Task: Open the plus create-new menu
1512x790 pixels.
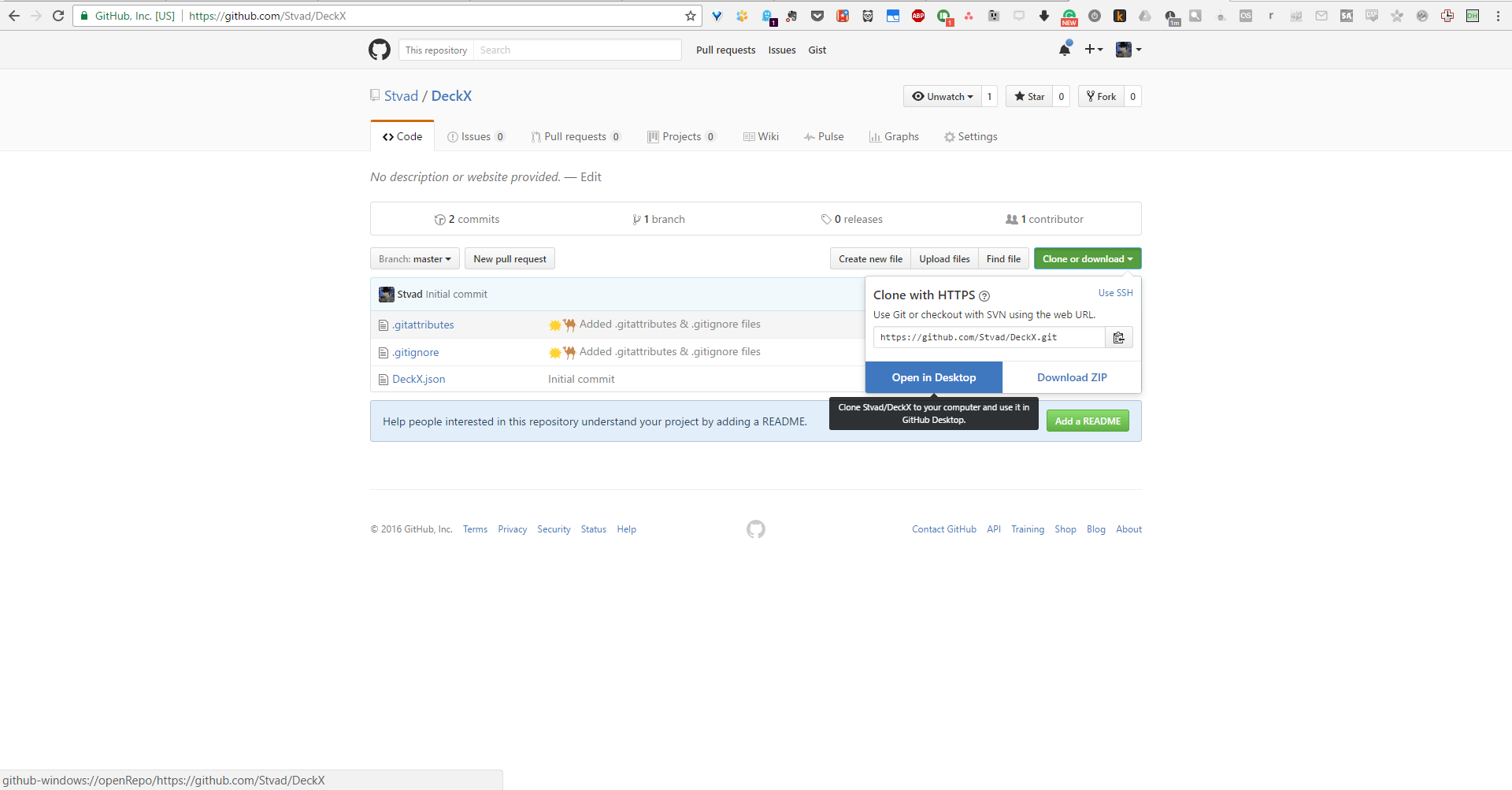Action: [x=1093, y=50]
